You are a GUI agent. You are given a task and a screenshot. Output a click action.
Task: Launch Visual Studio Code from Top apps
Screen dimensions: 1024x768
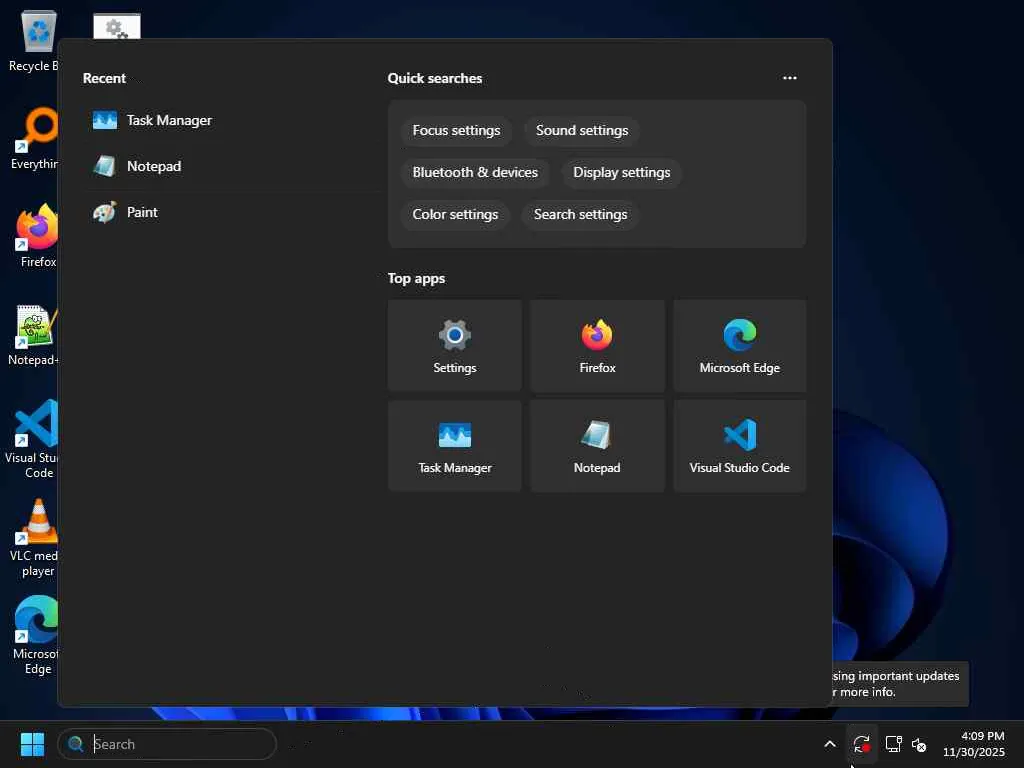tap(739, 445)
